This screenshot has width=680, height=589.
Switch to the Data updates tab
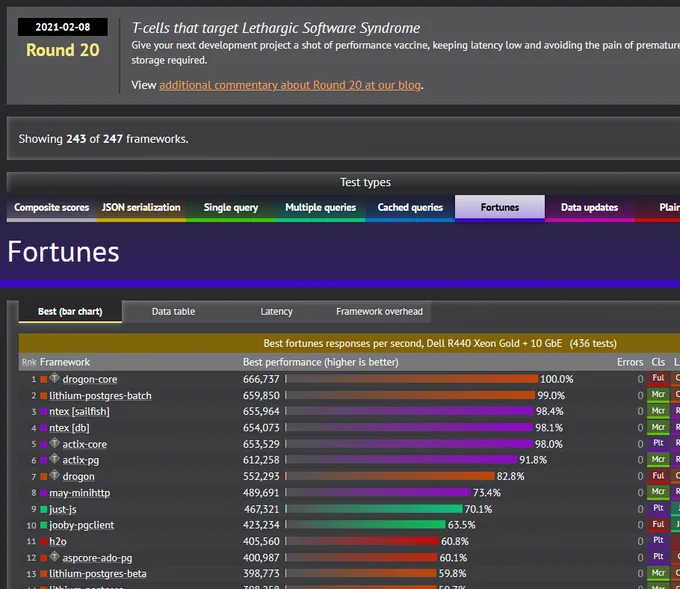point(589,208)
